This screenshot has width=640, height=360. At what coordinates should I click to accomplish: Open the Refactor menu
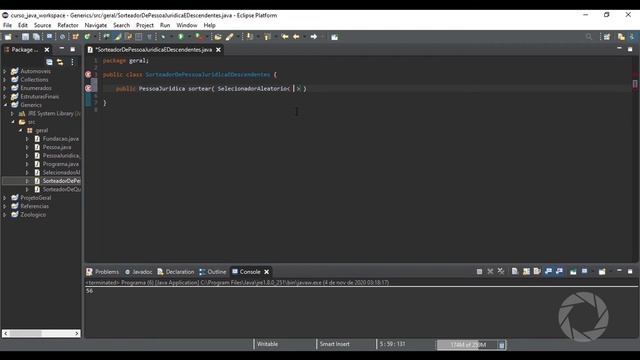68,25
